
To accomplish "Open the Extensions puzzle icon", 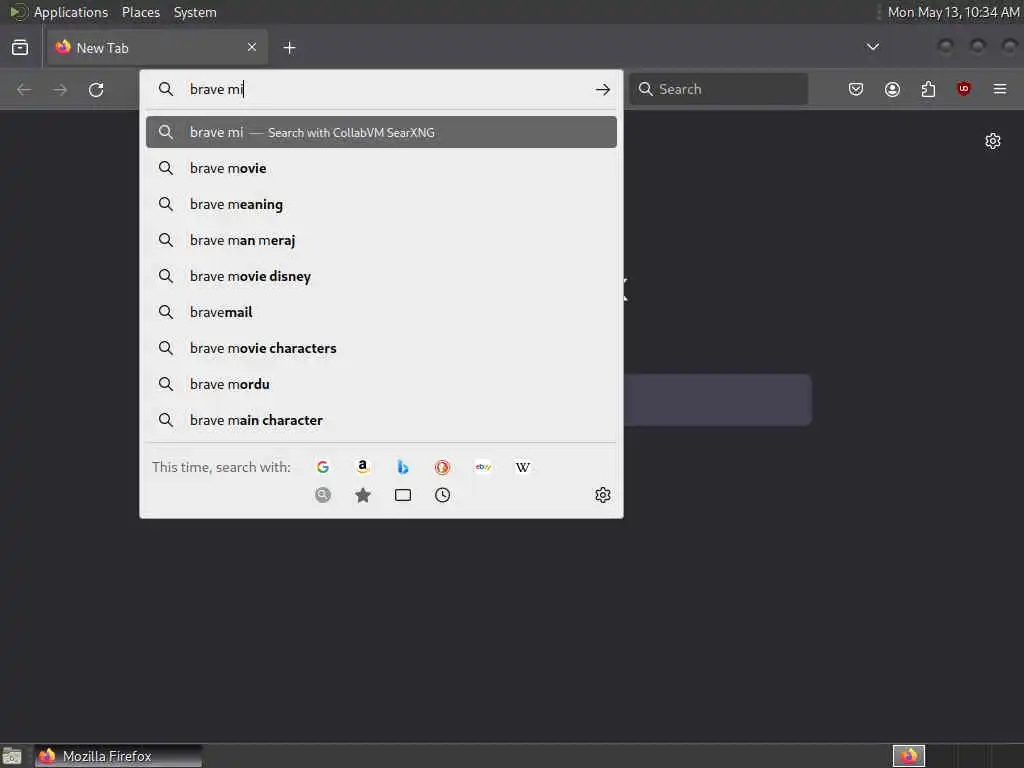I will 928,89.
